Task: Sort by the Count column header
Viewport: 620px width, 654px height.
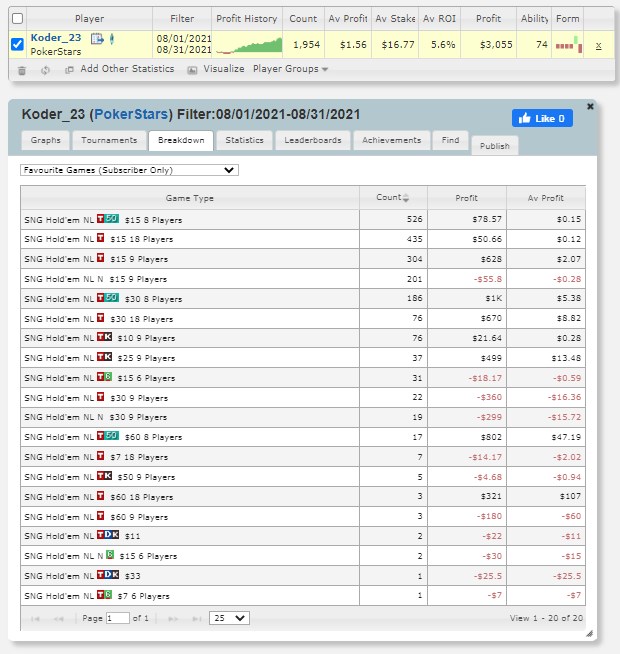Action: click(393, 198)
